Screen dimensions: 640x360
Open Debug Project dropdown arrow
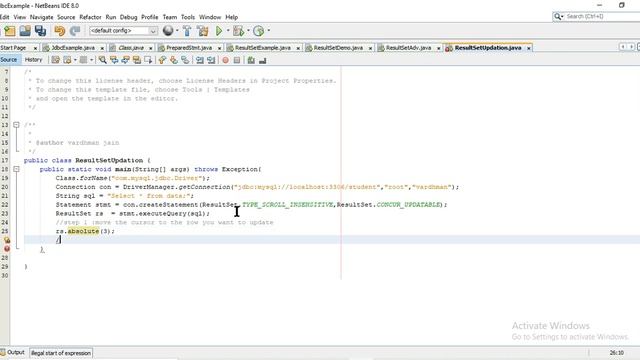pos(248,31)
